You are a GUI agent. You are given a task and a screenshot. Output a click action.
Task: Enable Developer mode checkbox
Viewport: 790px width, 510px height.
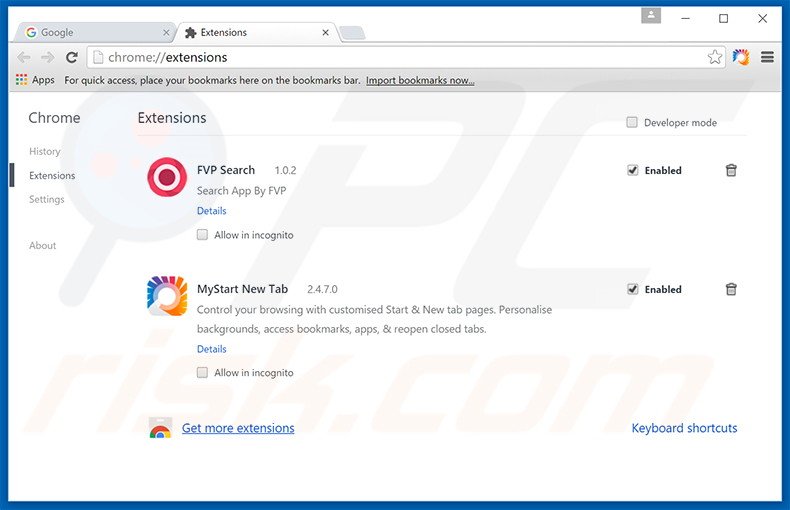point(631,122)
